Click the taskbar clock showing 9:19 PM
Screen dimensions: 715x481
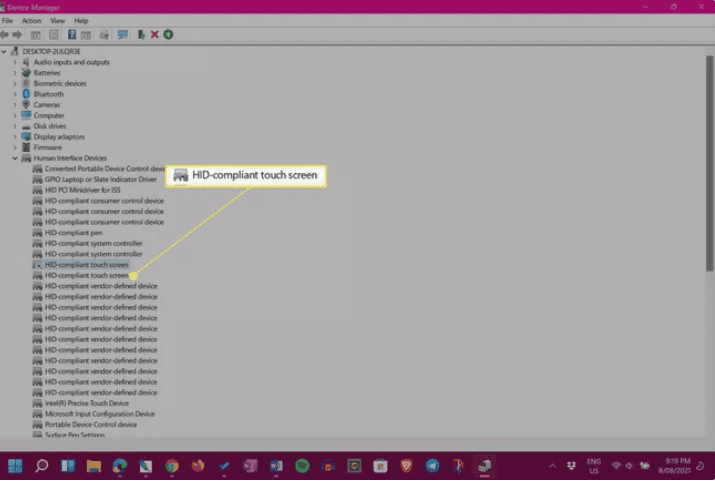[677, 466]
